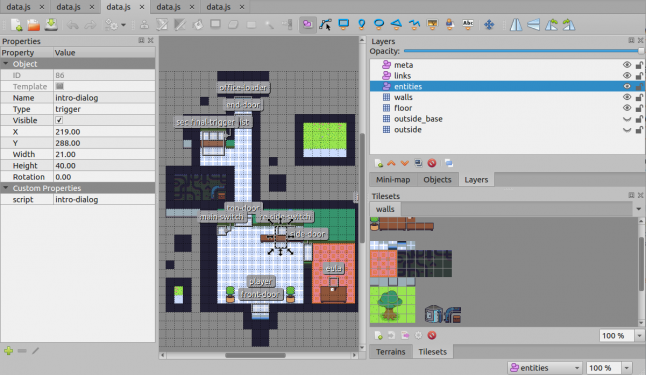Click the Remove Layer red icon
The image size is (646, 375).
click(x=431, y=163)
